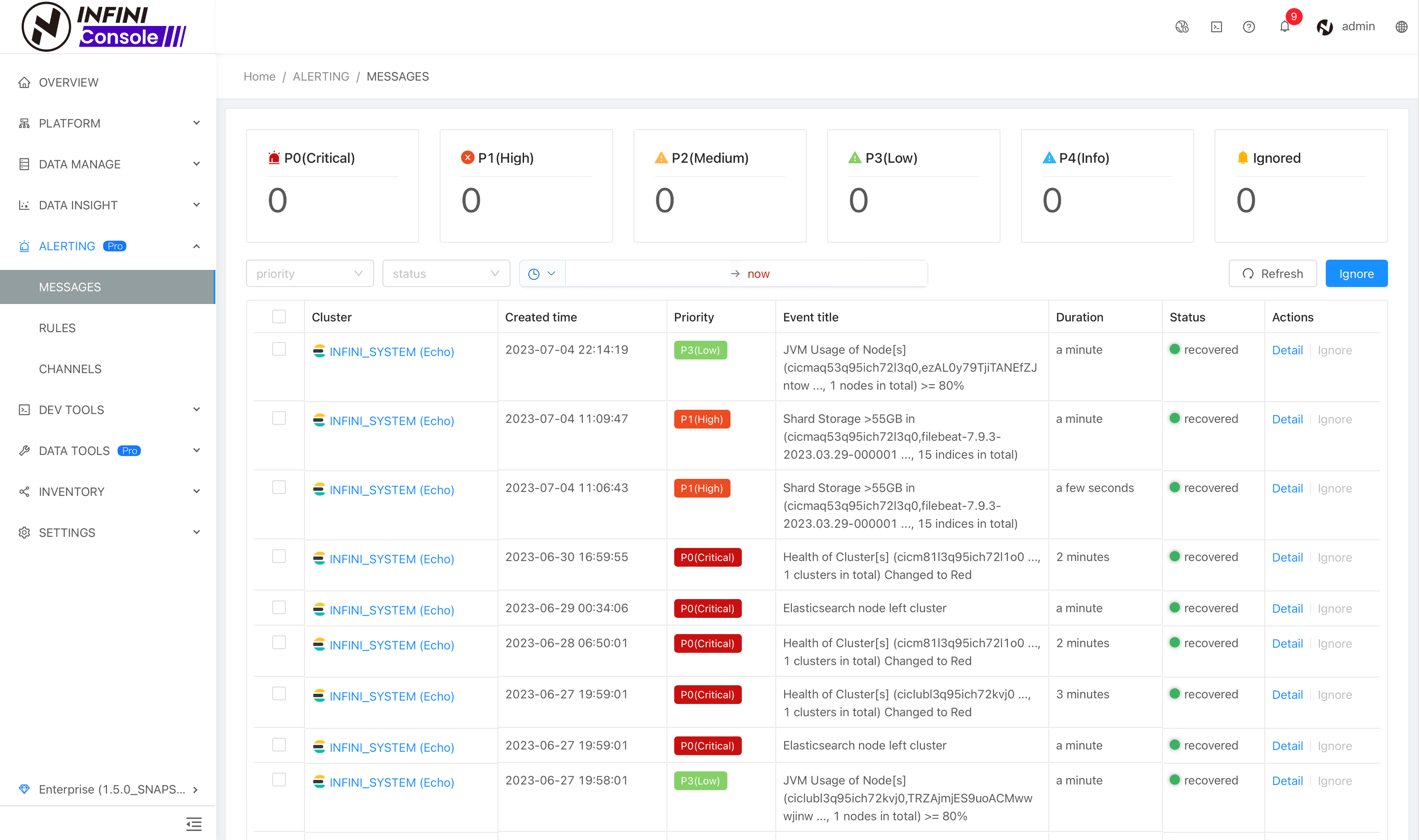This screenshot has width=1420, height=840.
Task: Click the admin avatar icon
Action: (1324, 26)
